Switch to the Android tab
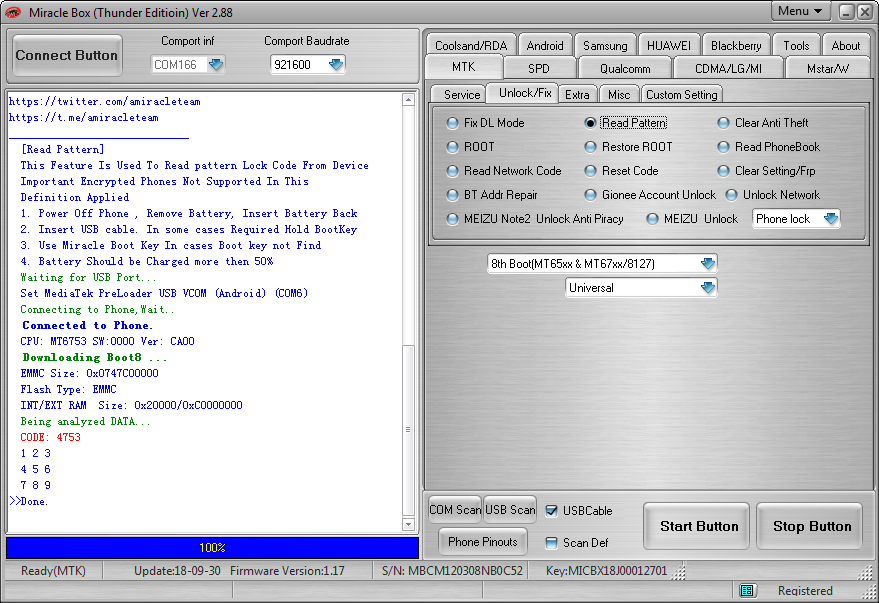The image size is (879, 603). point(545,45)
